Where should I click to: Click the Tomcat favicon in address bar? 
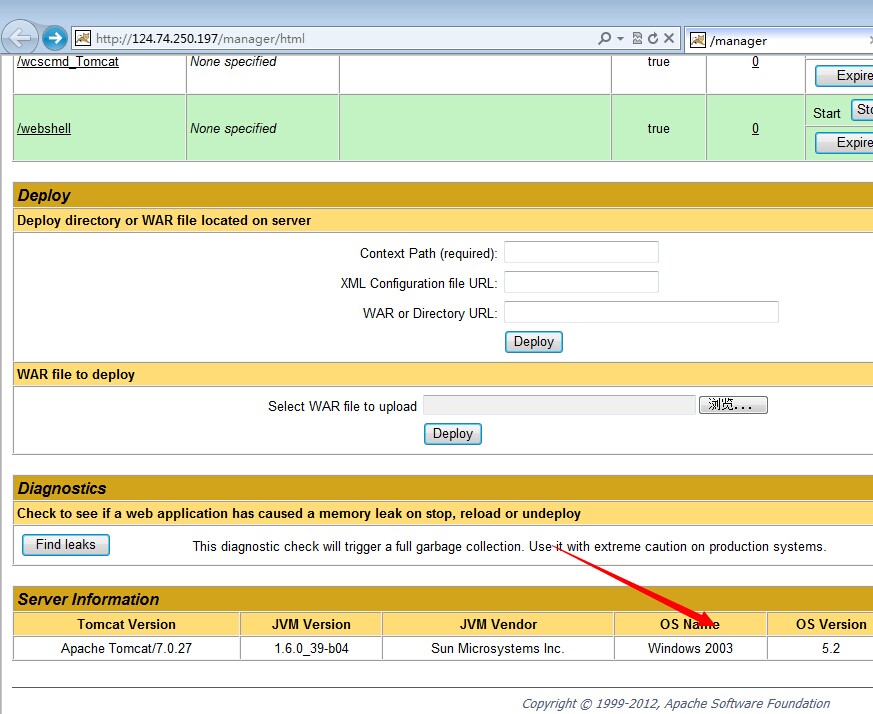83,38
